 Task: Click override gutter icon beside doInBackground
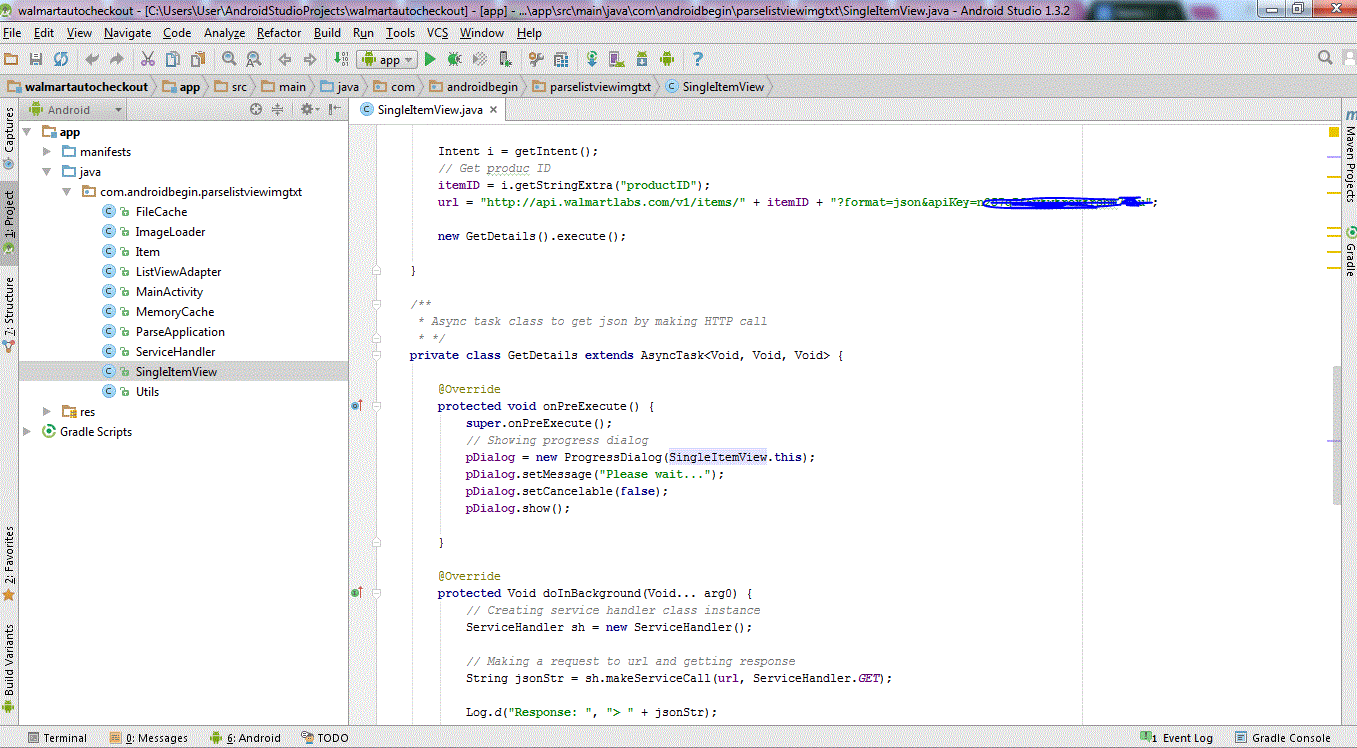tap(356, 593)
